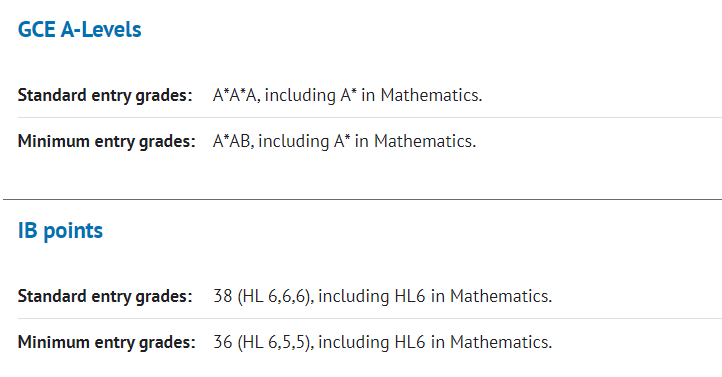Click the number 38 in IB standard grades
The image size is (722, 377).
[x=223, y=296]
